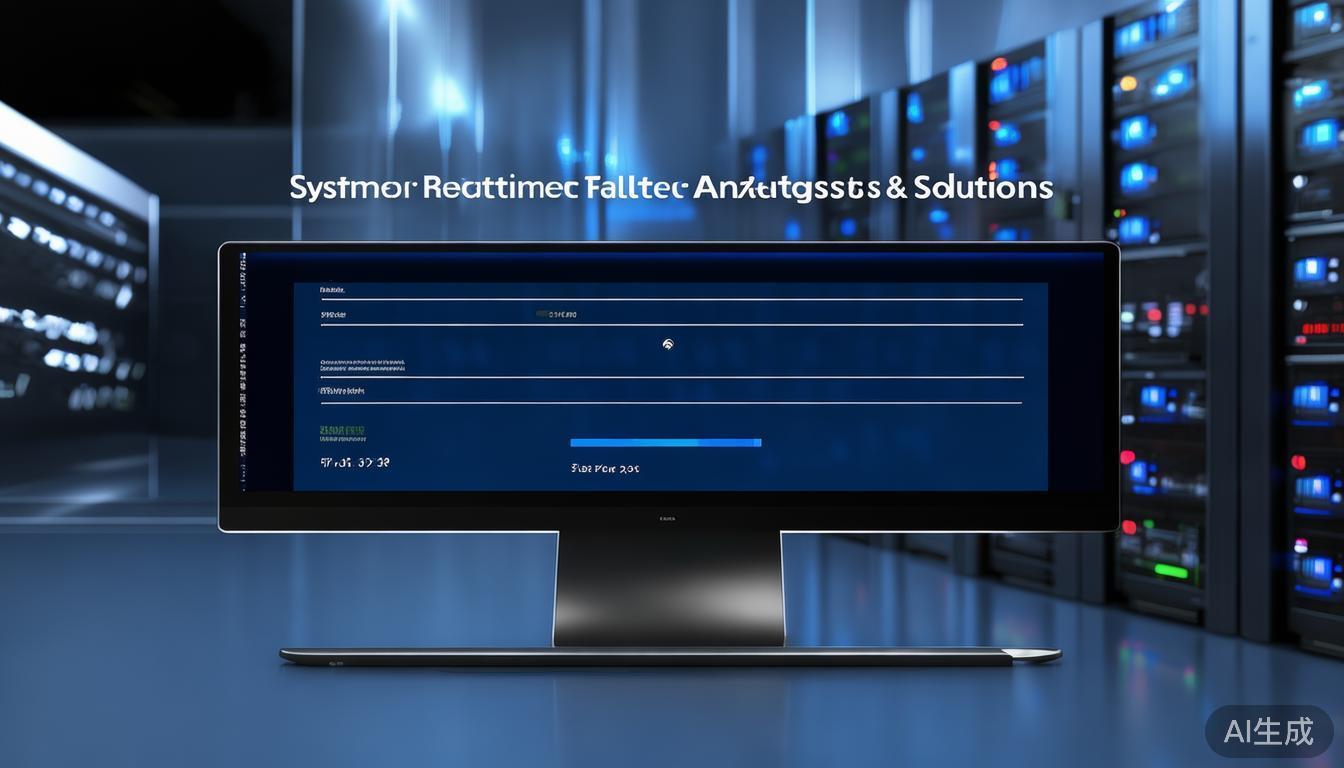Click the headline title above the monitor
Viewport: 1344px width, 768px height.
(670, 187)
